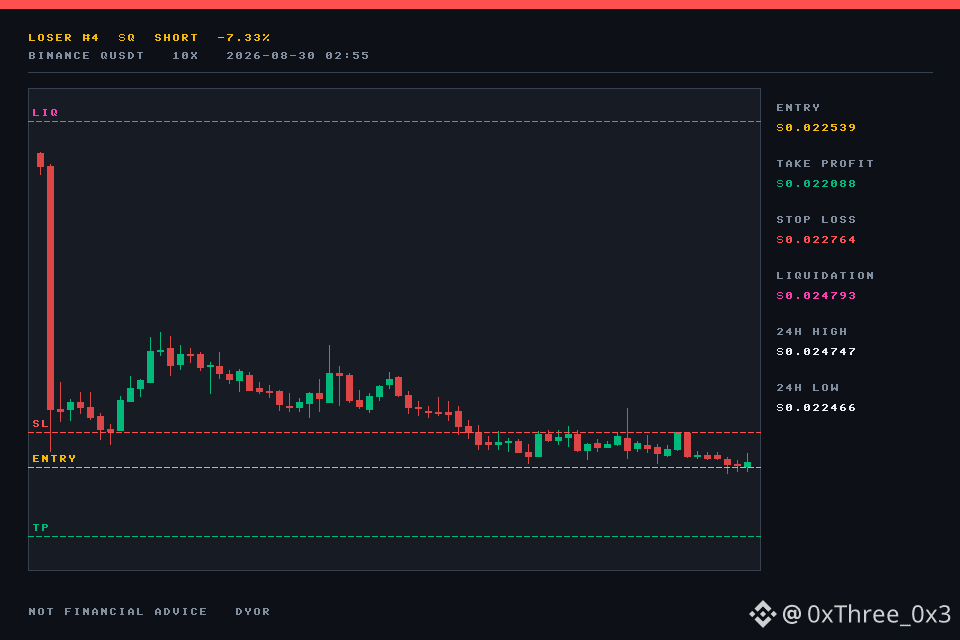The width and height of the screenshot is (960, 640).
Task: Click the tall red candle at chart start
Action: click(x=50, y=288)
